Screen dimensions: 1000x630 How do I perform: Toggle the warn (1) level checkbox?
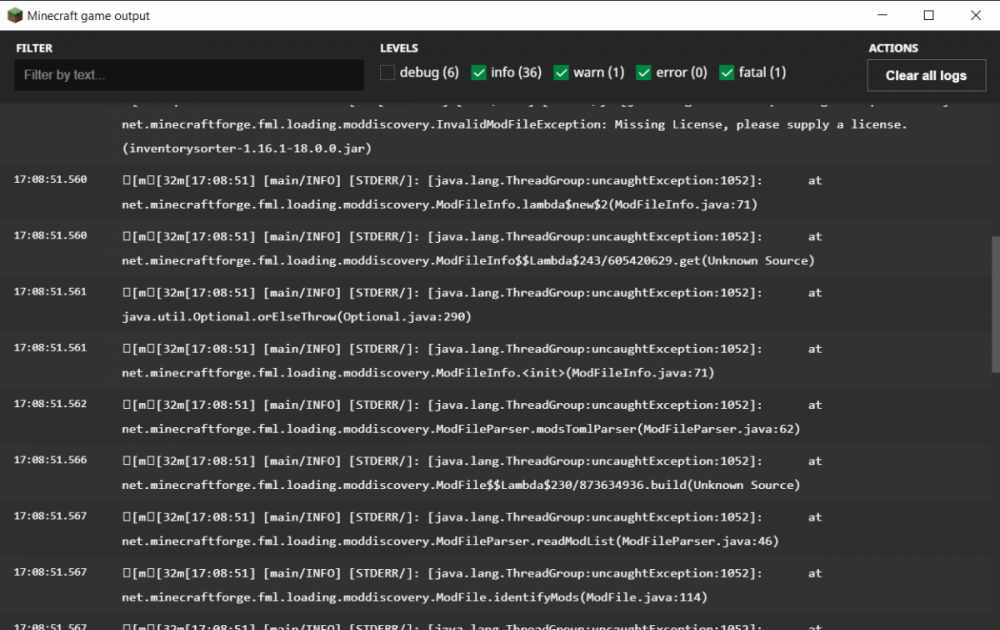561,72
